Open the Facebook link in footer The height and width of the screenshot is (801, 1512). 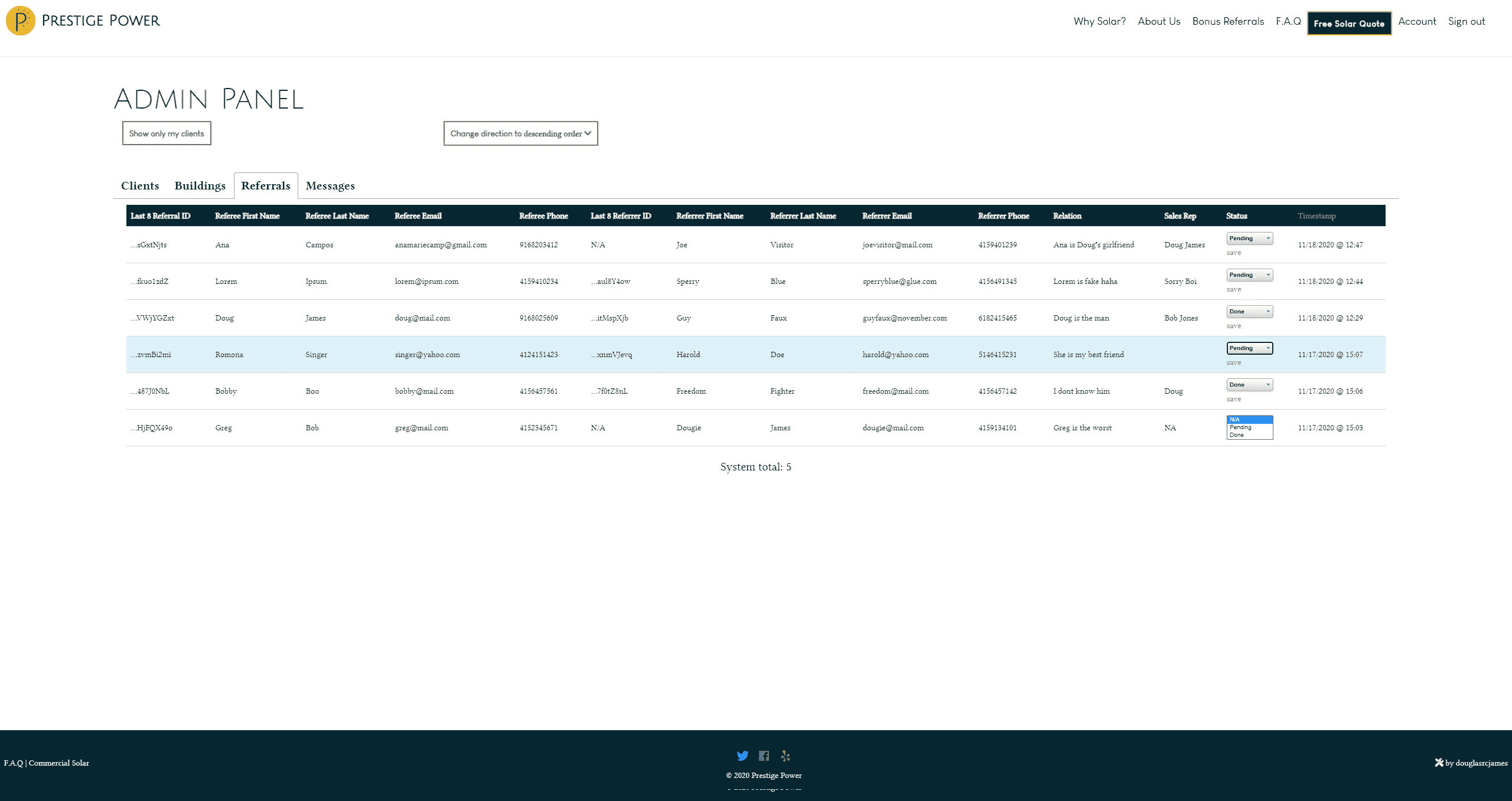(764, 756)
